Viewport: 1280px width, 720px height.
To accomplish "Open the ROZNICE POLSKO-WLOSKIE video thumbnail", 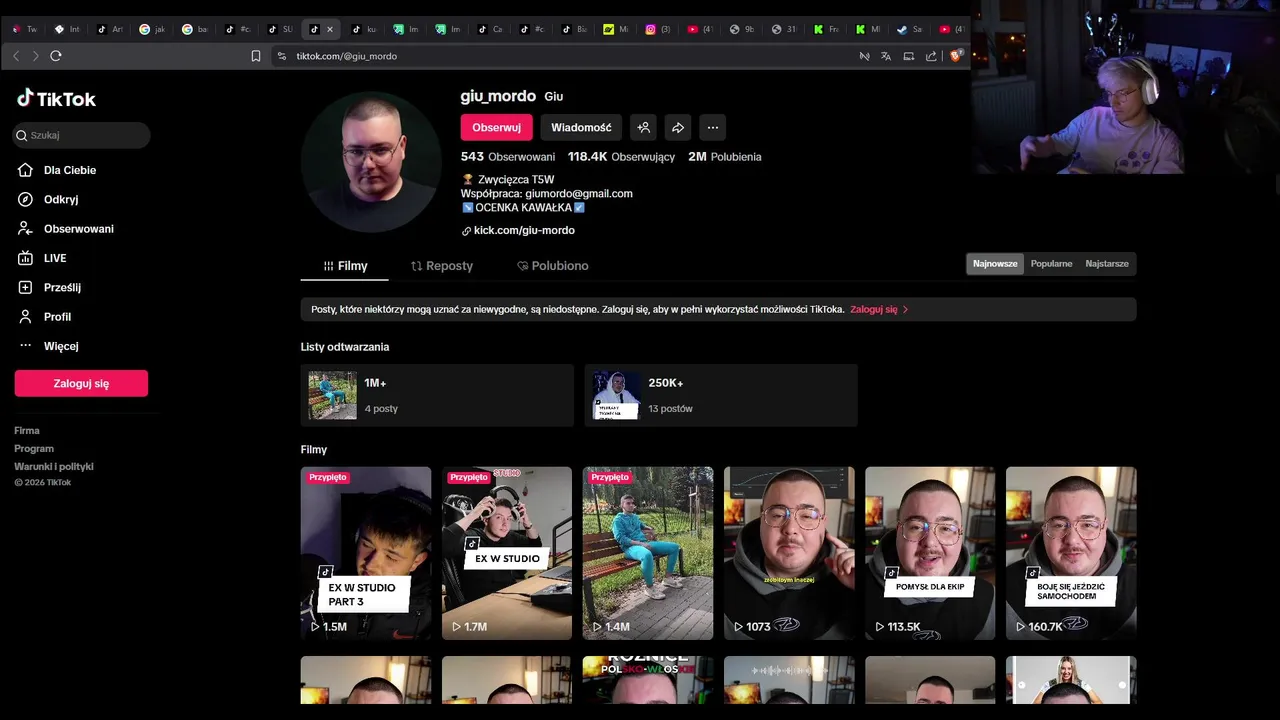I will [648, 680].
